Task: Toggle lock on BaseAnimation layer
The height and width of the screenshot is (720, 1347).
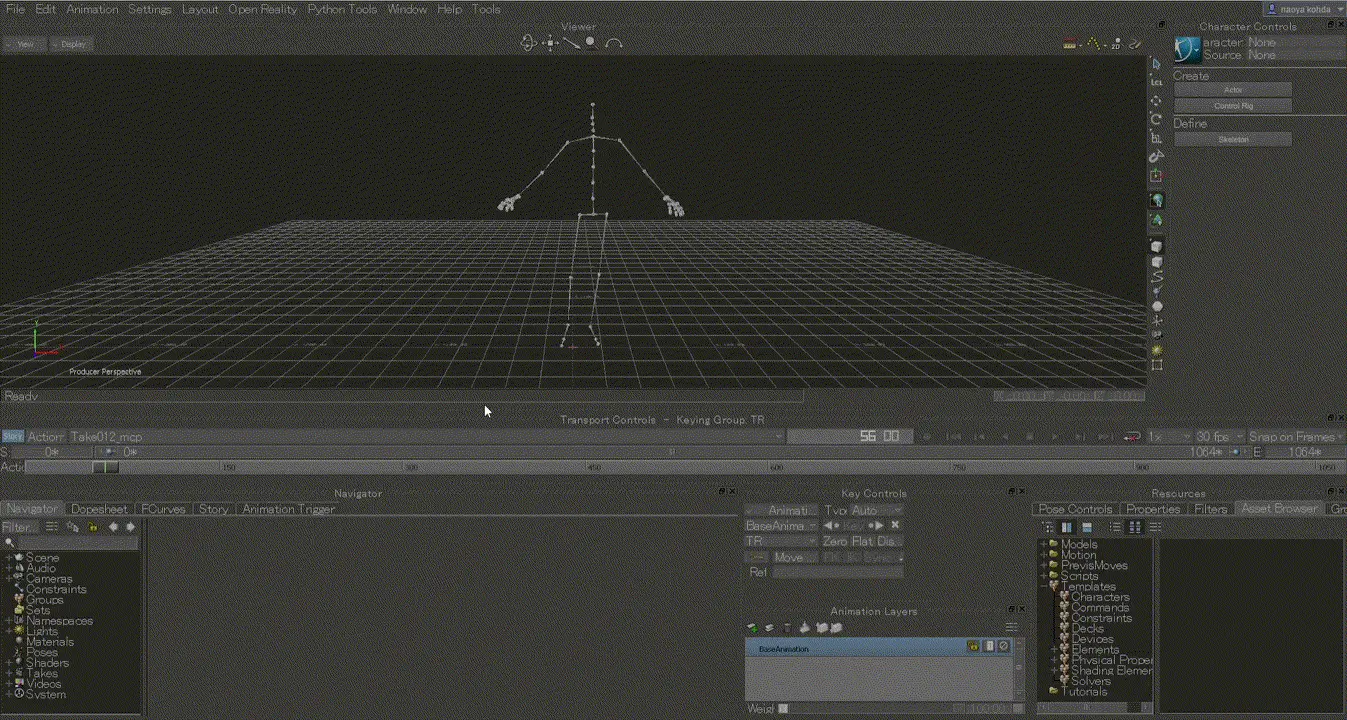Action: [x=973, y=647]
